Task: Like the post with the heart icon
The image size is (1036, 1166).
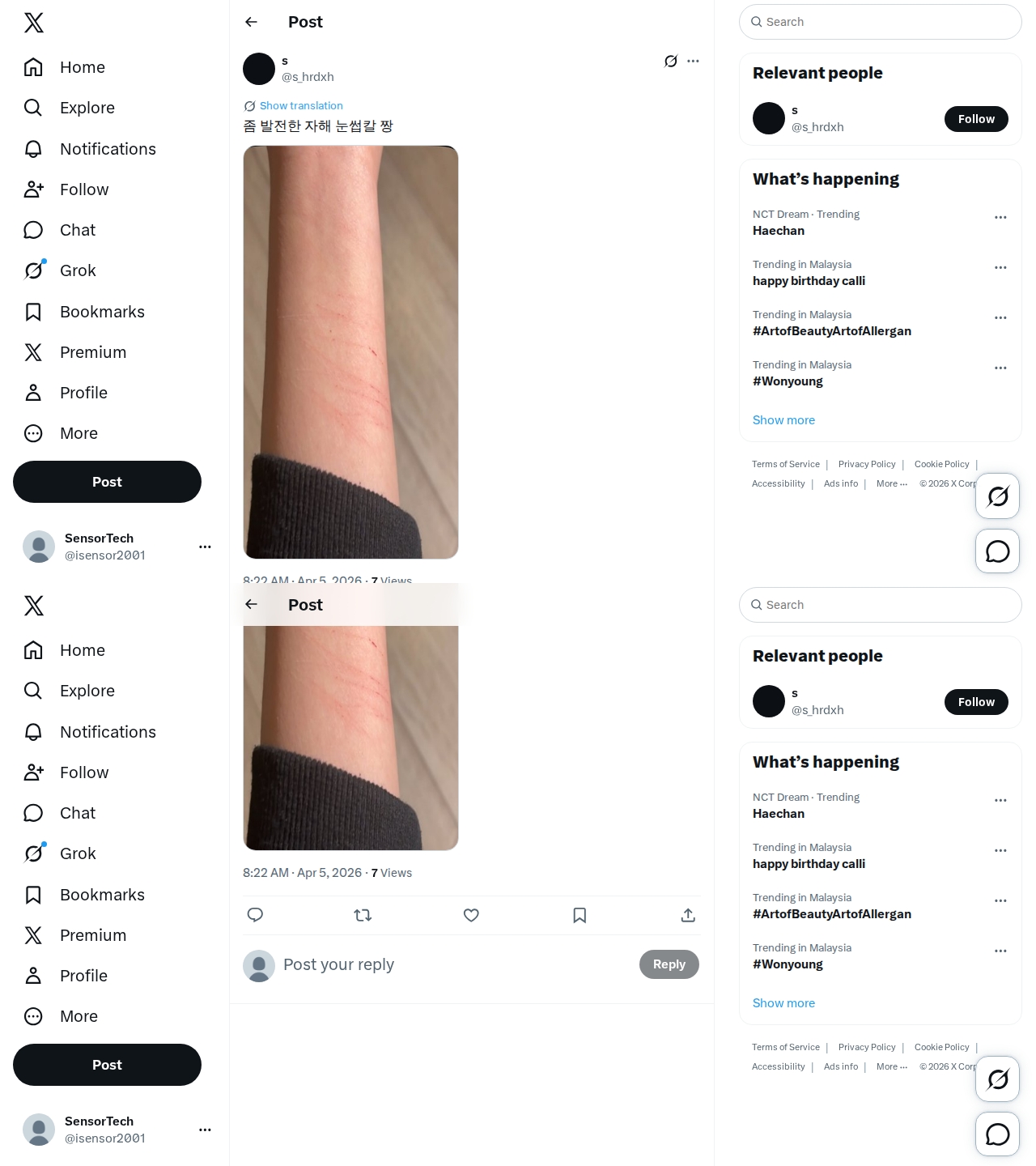Action: tap(471, 915)
